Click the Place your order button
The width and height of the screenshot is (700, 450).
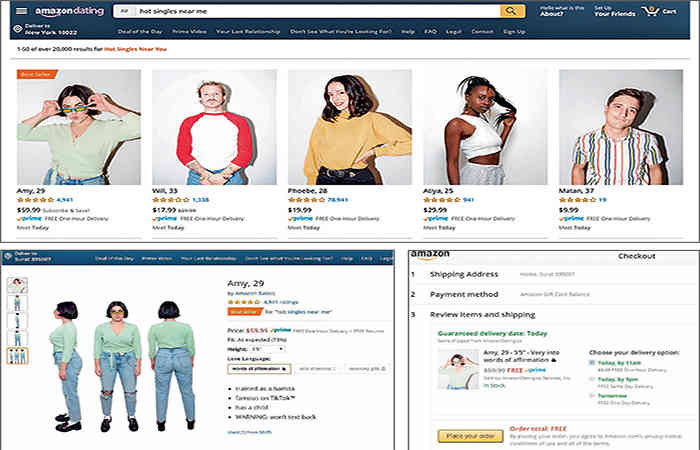[470, 436]
